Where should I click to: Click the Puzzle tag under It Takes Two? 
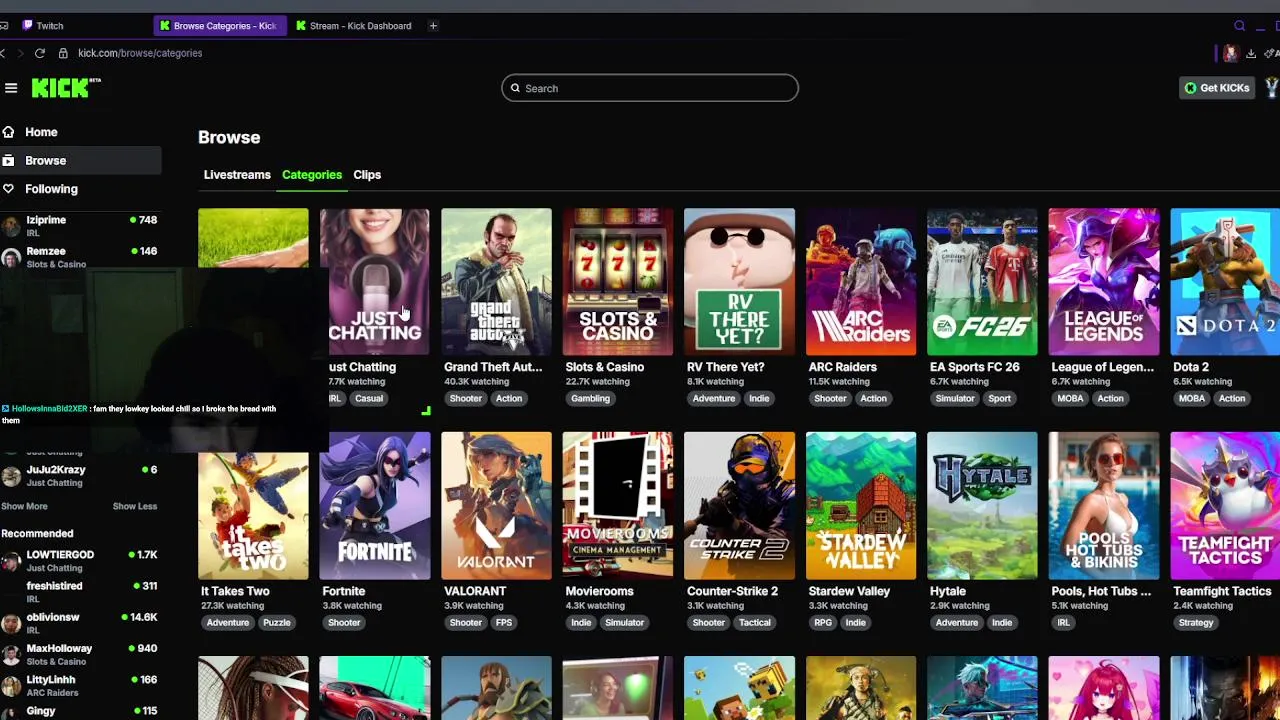pyautogui.click(x=277, y=622)
